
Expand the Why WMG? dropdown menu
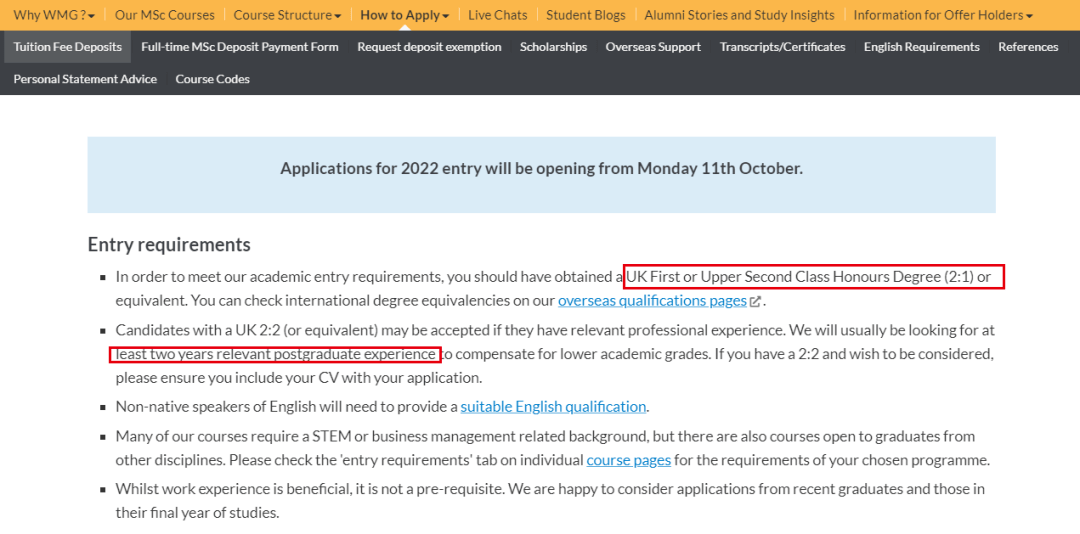point(54,15)
